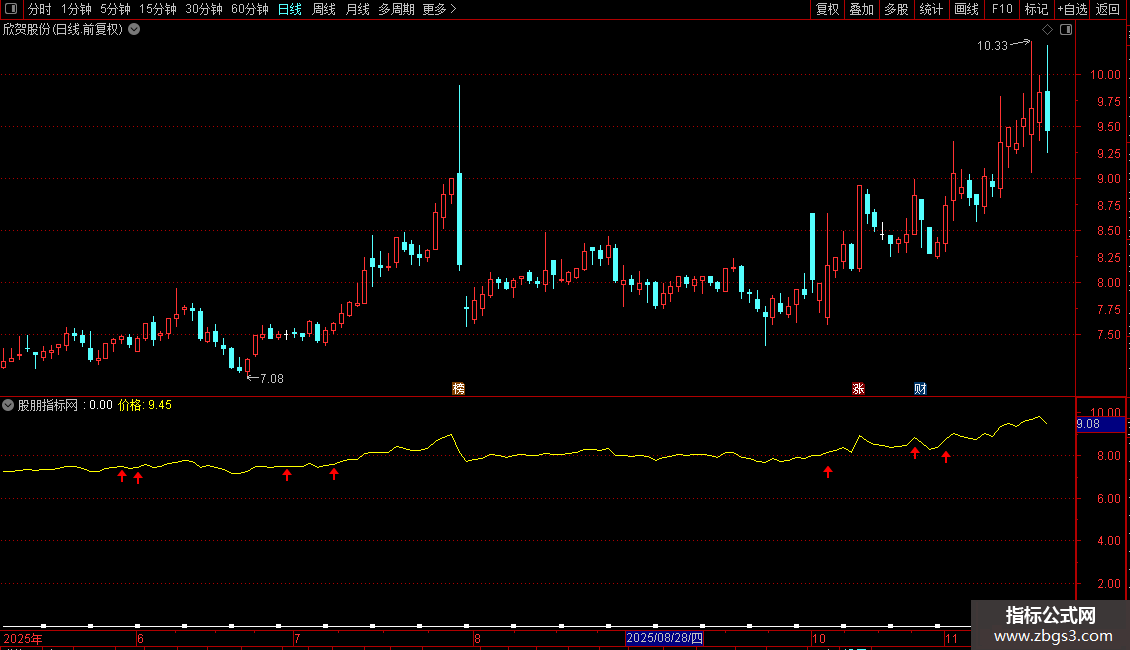Click the 7.08 low price label
This screenshot has width=1130, height=650.
coord(272,378)
